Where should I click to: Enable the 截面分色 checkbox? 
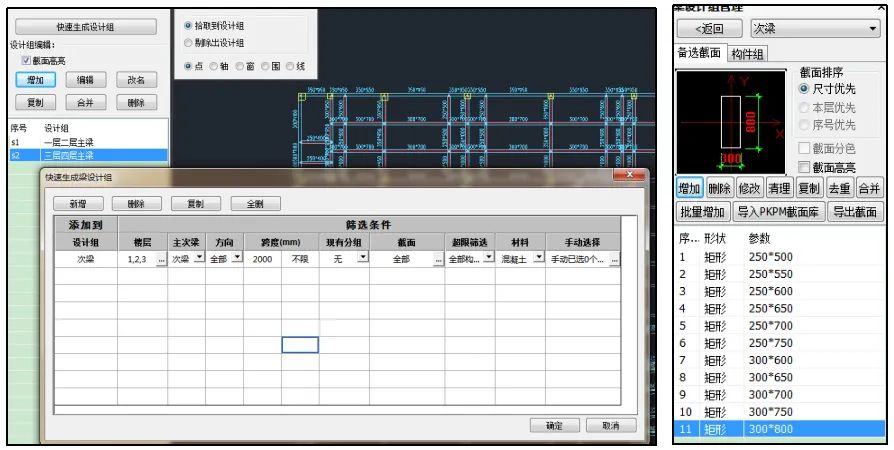tap(804, 148)
